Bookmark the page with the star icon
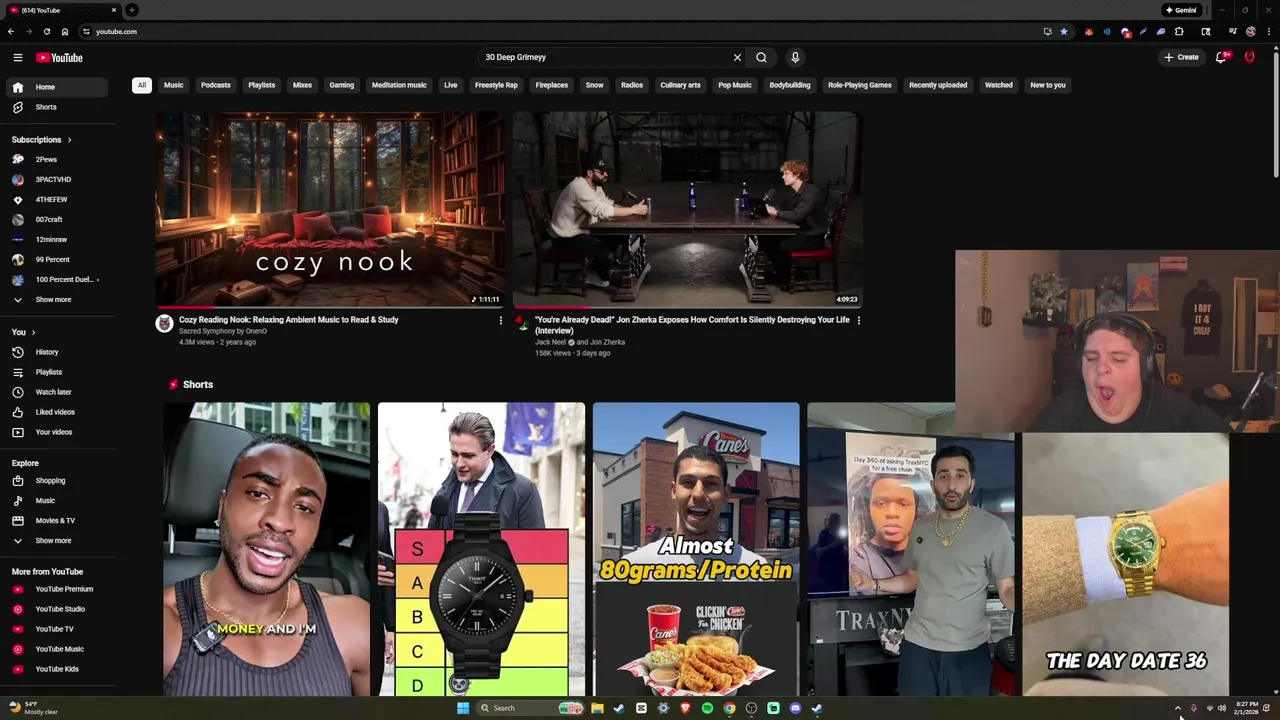This screenshot has width=1280, height=720. (x=1063, y=31)
